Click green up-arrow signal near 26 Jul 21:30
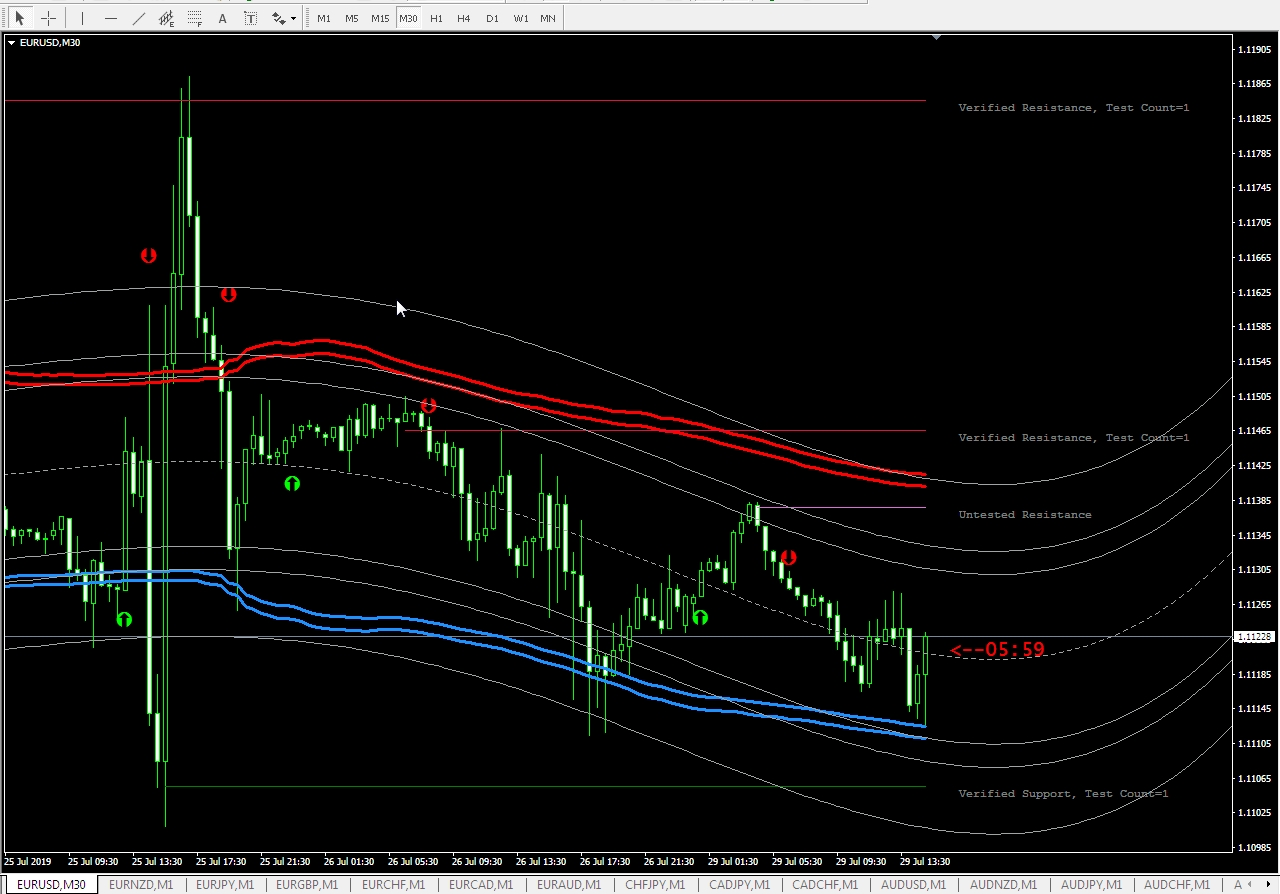1280x894 pixels. 700,618
